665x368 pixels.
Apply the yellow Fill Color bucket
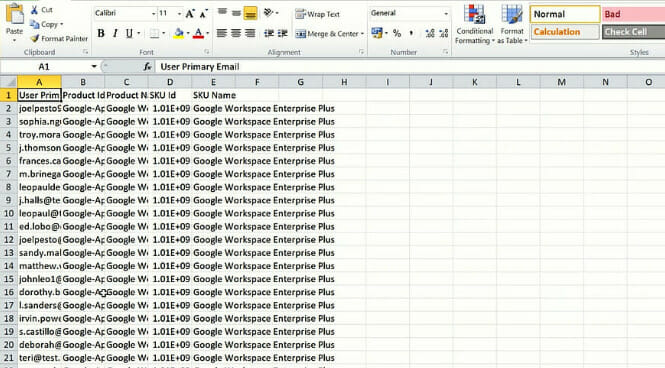pos(179,33)
